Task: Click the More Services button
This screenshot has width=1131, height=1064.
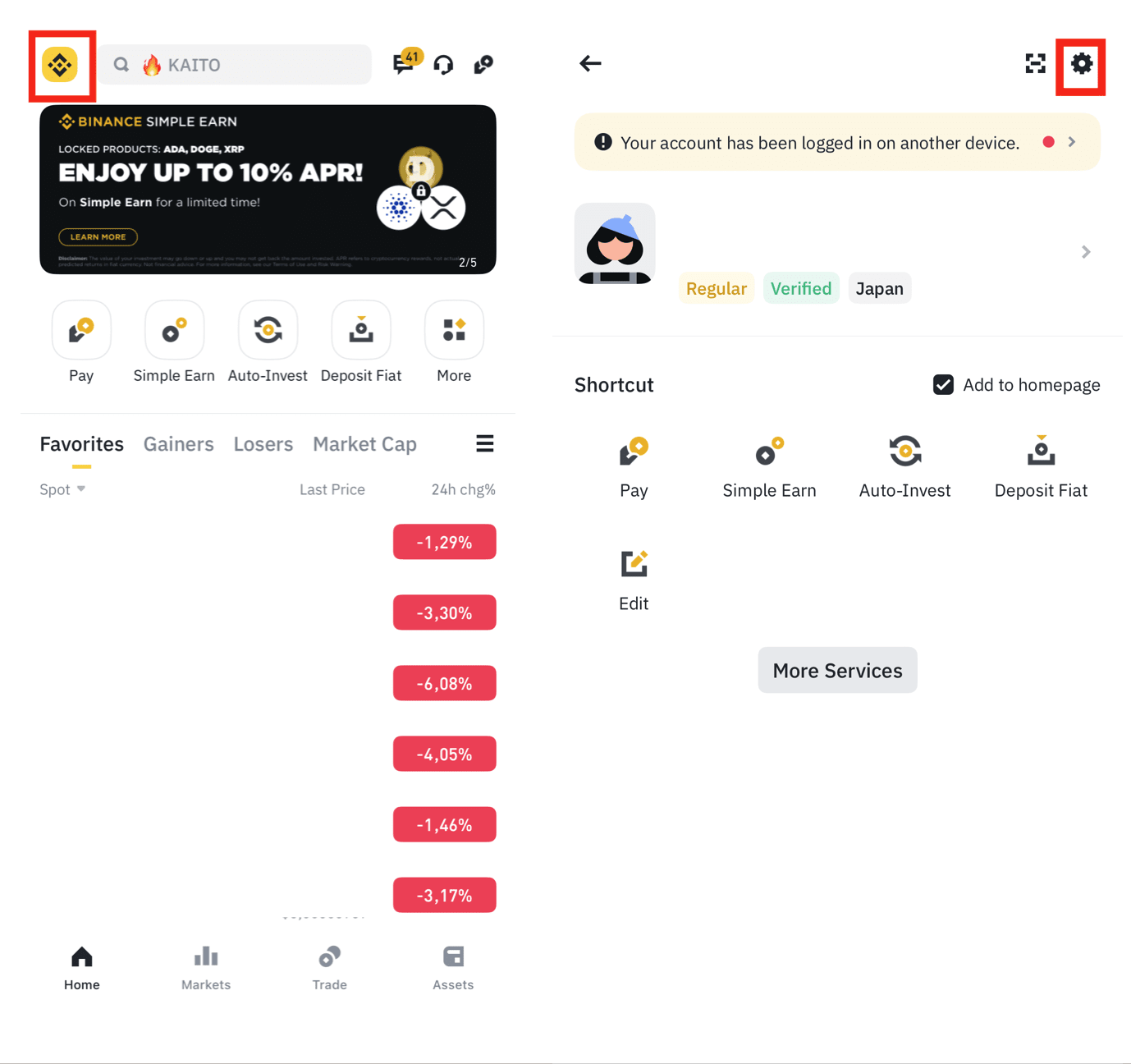Action: pyautogui.click(x=837, y=670)
